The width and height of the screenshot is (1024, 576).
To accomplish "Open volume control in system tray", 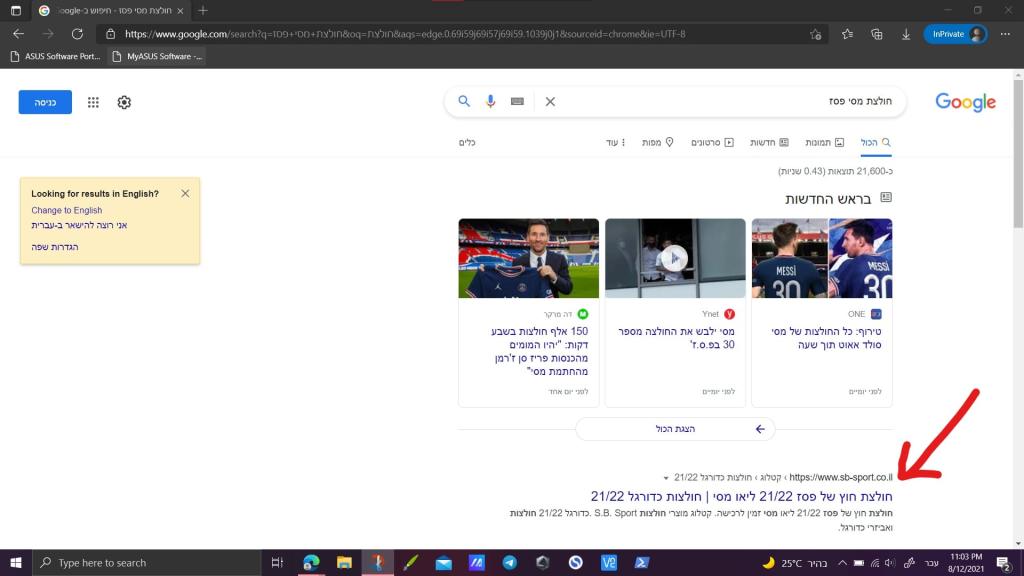I will coord(890,562).
